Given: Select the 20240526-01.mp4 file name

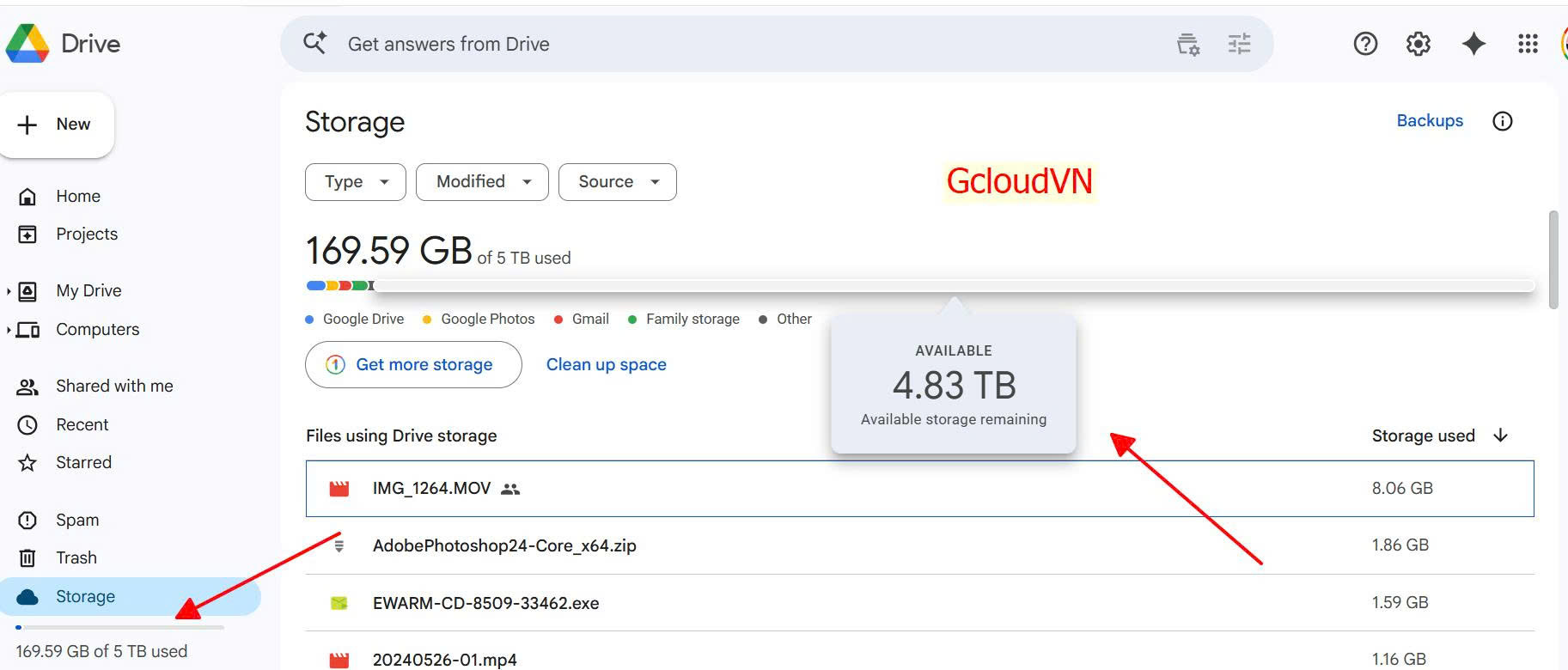Looking at the screenshot, I should pos(444,660).
